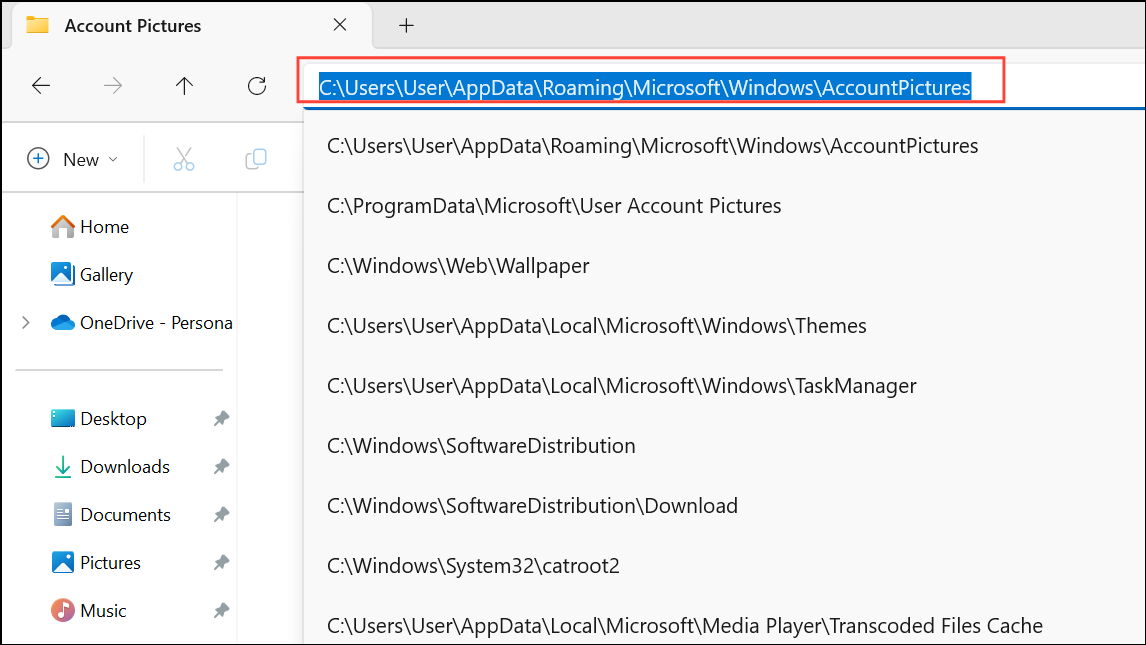Image resolution: width=1146 pixels, height=645 pixels.
Task: Unpin Documents using its pin icon
Action: 221,515
